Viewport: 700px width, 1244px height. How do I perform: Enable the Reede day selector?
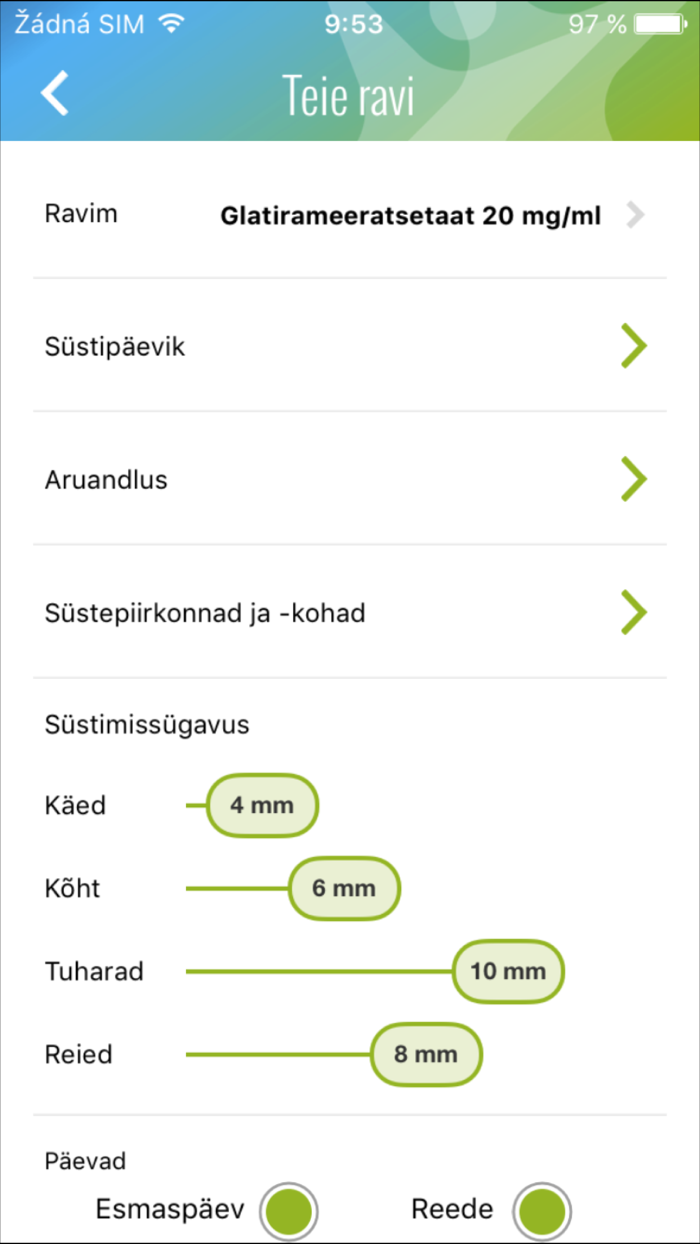pyautogui.click(x=543, y=1210)
